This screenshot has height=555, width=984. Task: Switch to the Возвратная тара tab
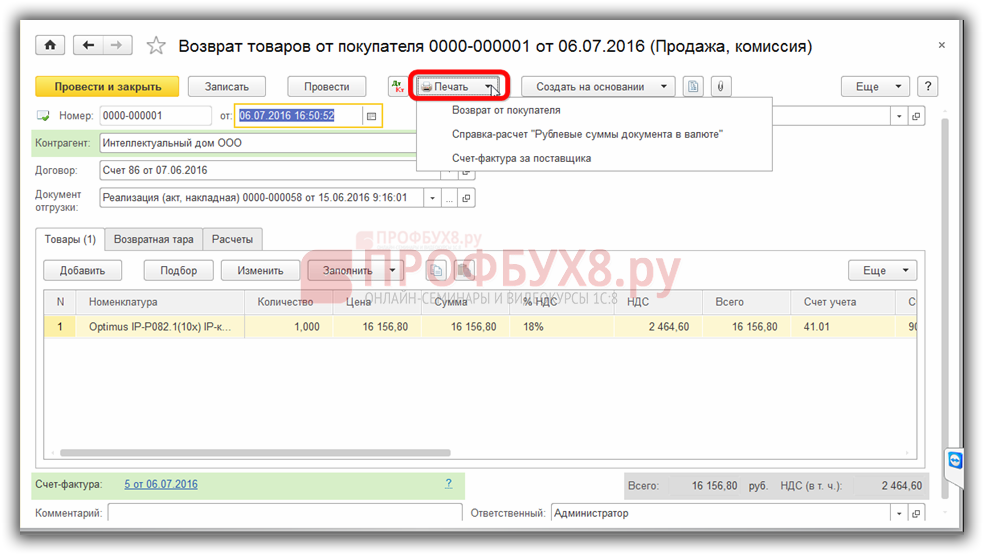click(153, 239)
